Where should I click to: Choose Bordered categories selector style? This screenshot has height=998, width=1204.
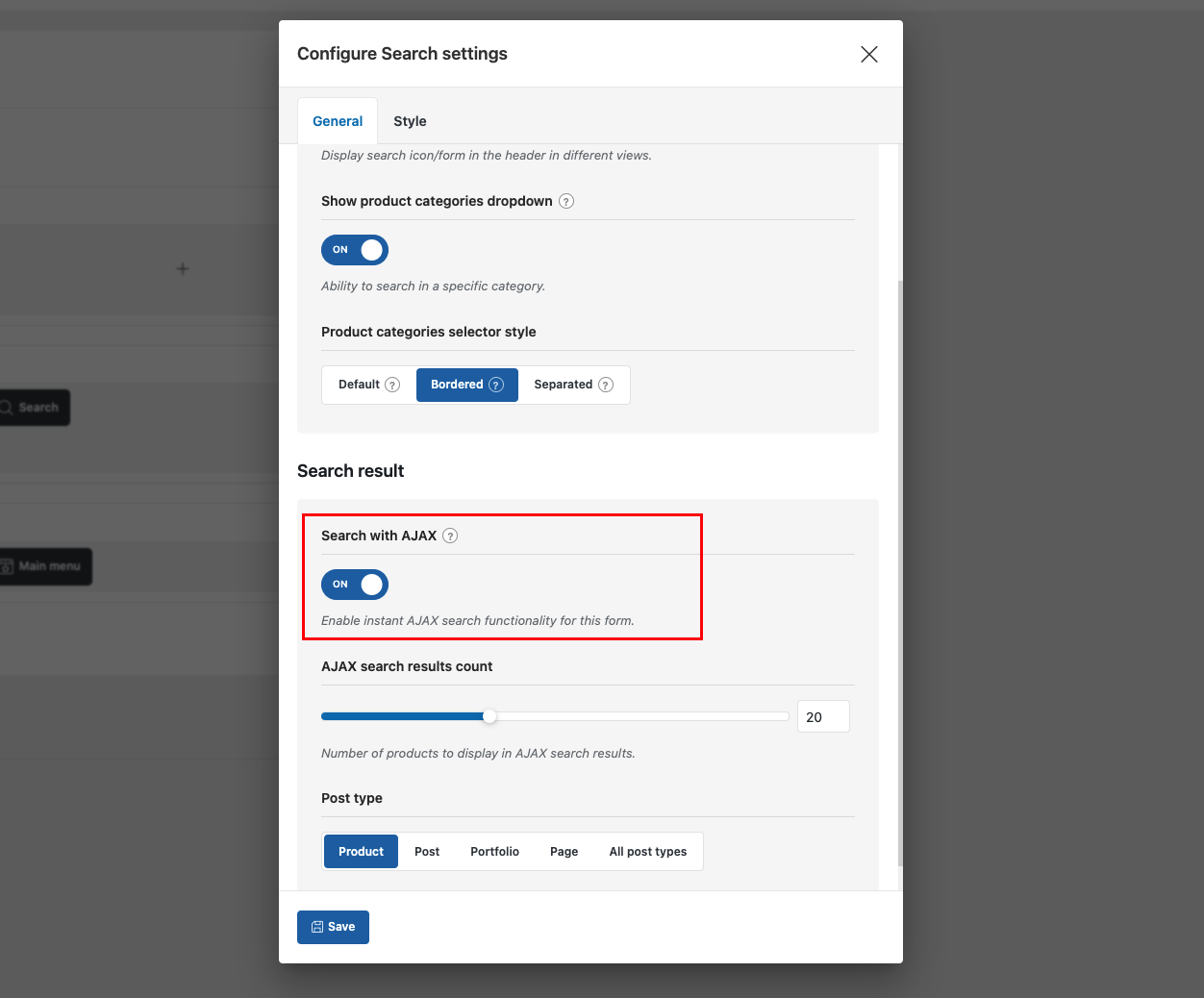[x=458, y=385]
